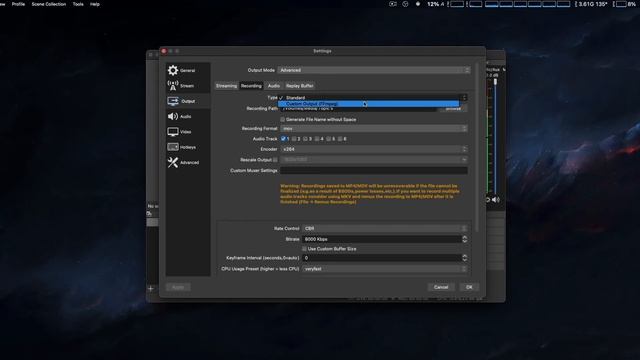Adjust Keyframe Interval stepper arrows
This screenshot has width=640, height=360.
click(x=464, y=258)
